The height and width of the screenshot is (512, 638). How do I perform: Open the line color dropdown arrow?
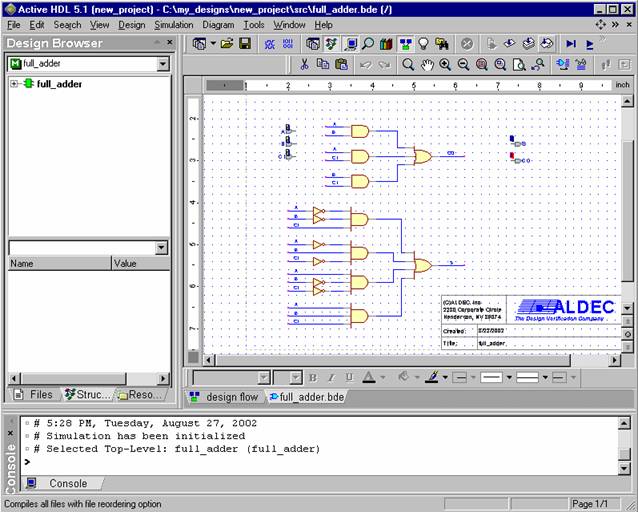445,378
